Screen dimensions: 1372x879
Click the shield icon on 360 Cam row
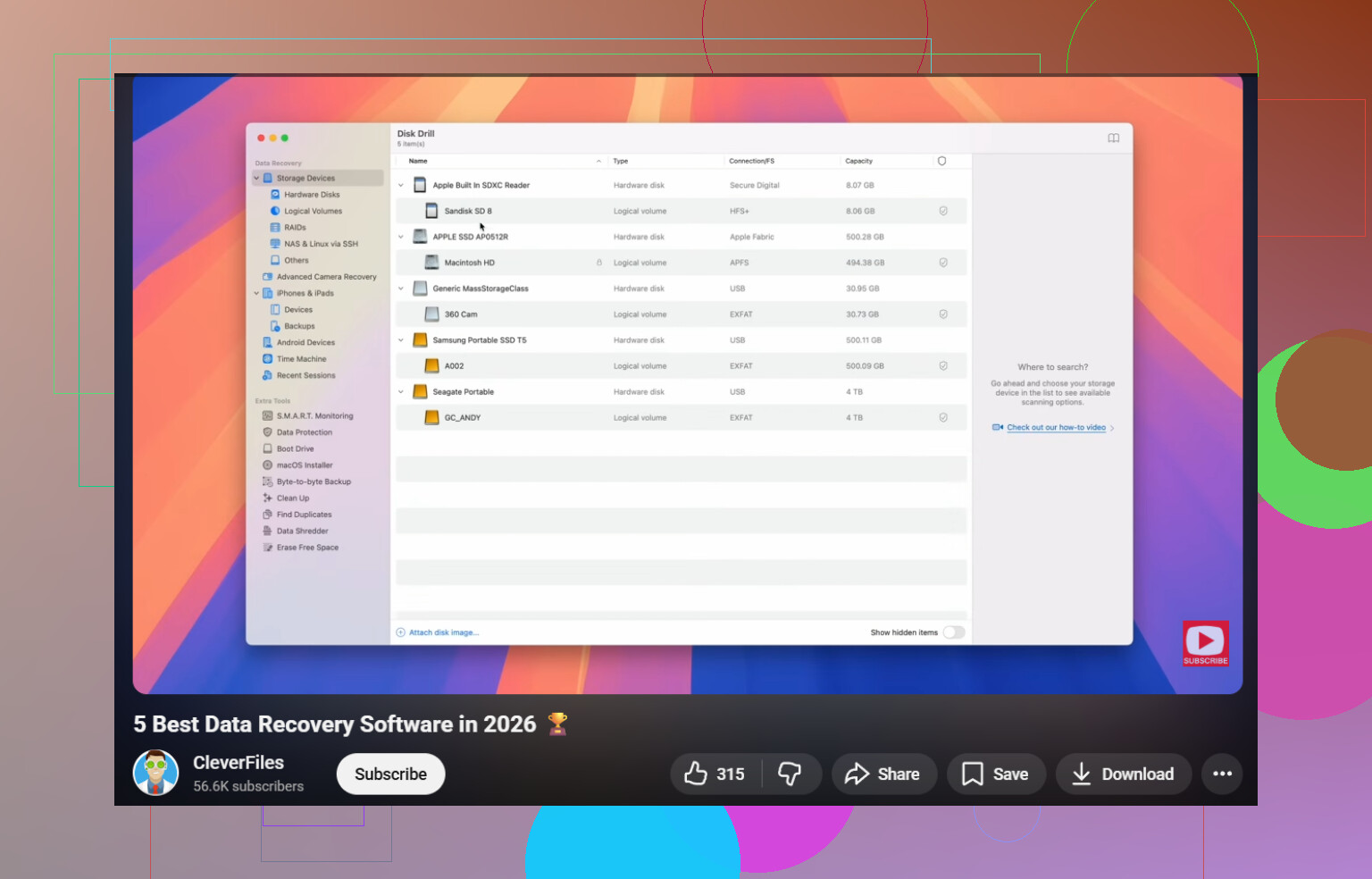tap(943, 314)
